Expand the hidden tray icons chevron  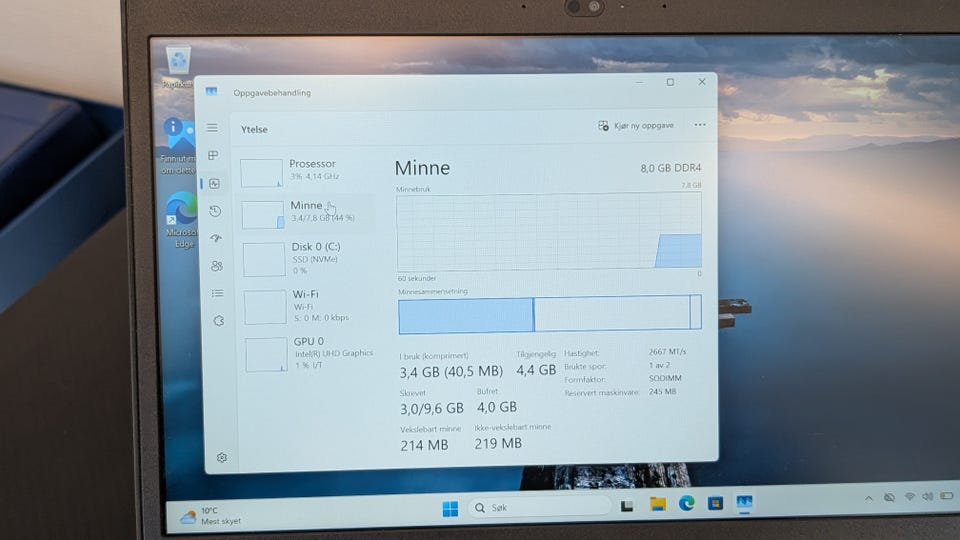point(868,498)
